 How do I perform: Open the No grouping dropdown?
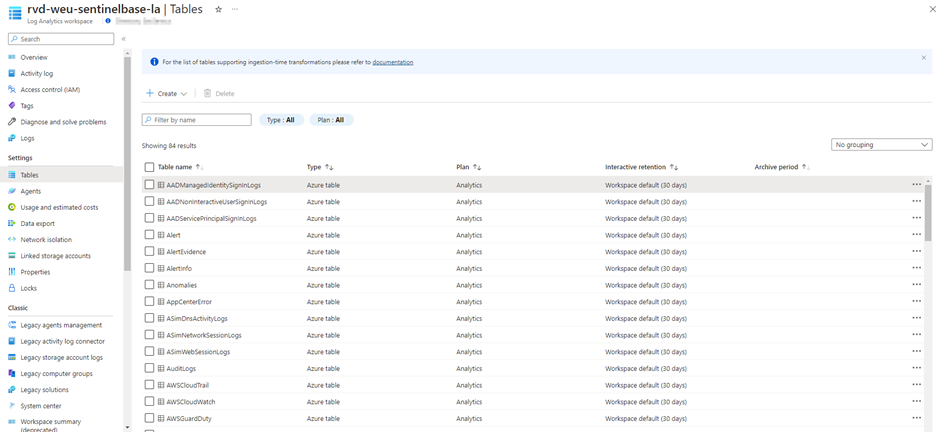pyautogui.click(x=881, y=144)
